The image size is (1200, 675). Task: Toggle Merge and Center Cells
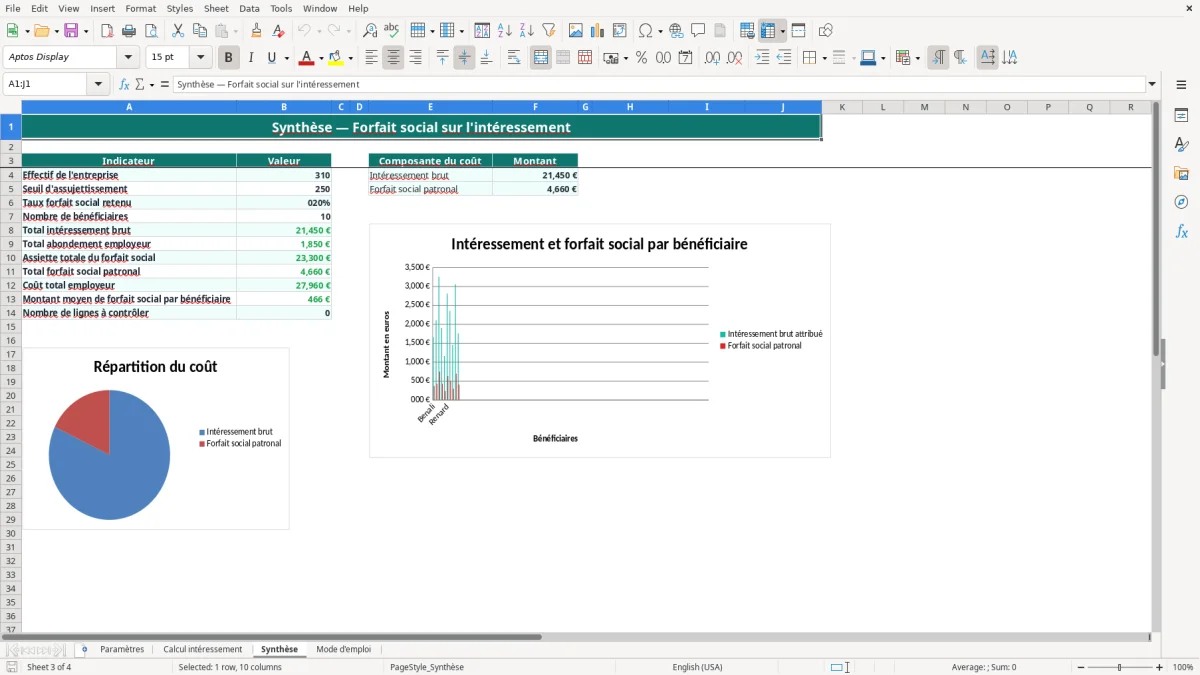pyautogui.click(x=541, y=58)
